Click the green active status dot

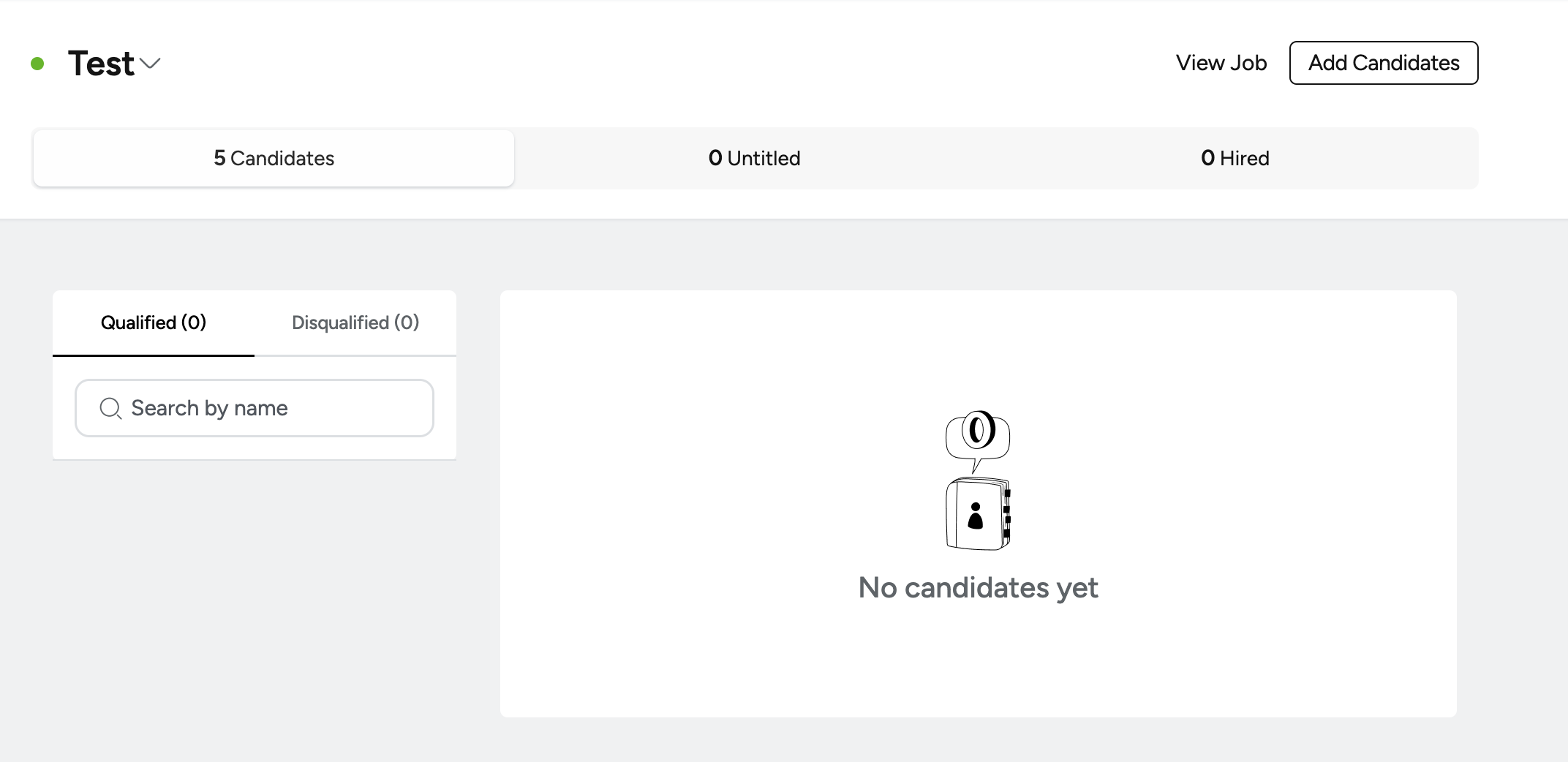(x=37, y=64)
